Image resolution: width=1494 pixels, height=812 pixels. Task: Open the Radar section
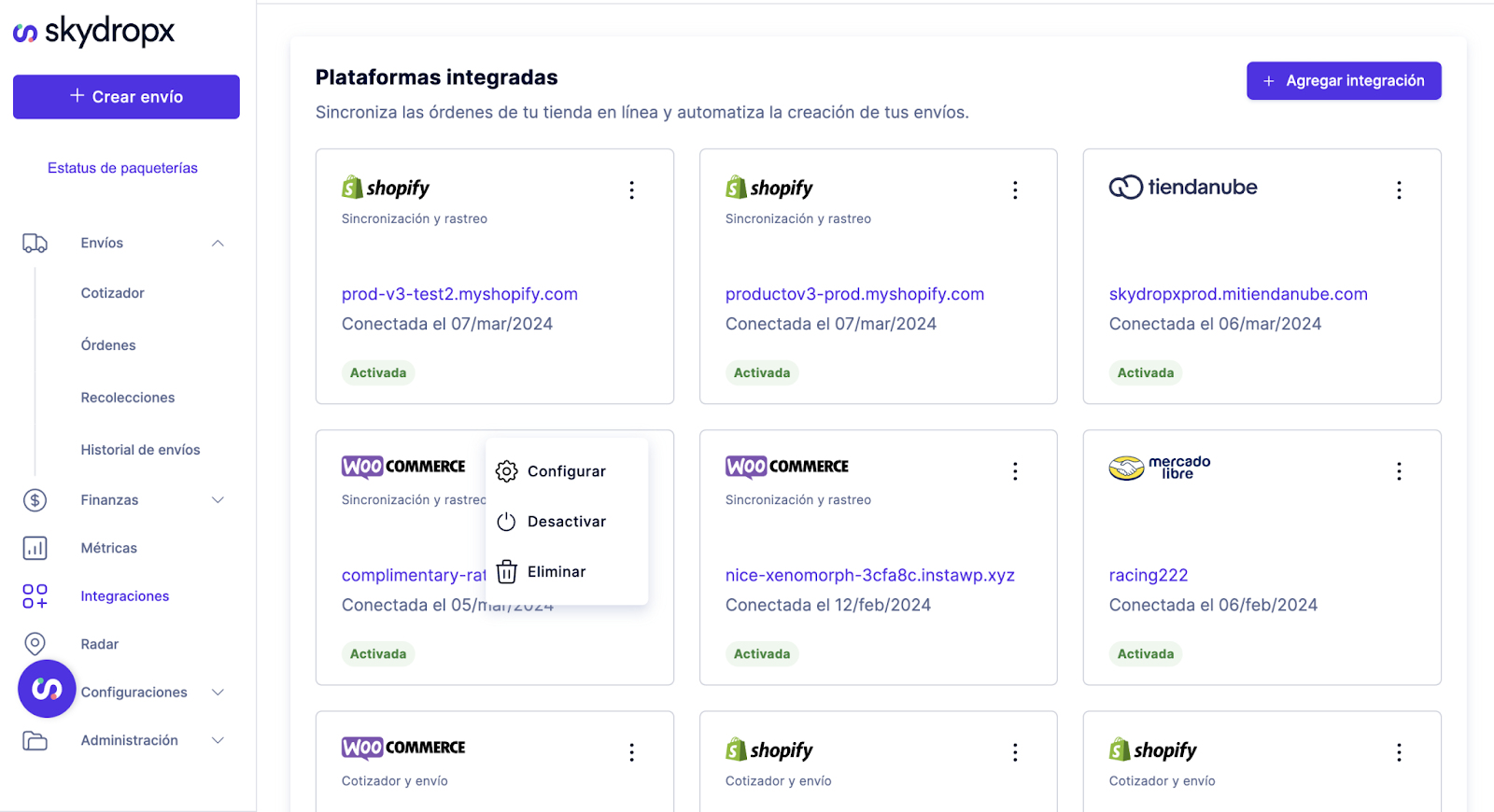point(100,644)
